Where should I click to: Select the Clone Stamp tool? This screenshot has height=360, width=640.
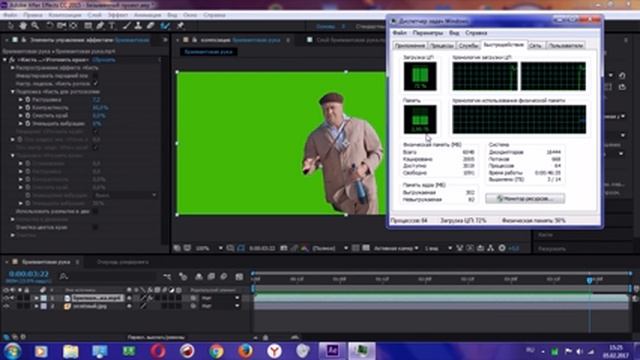pyautogui.click(x=138, y=26)
